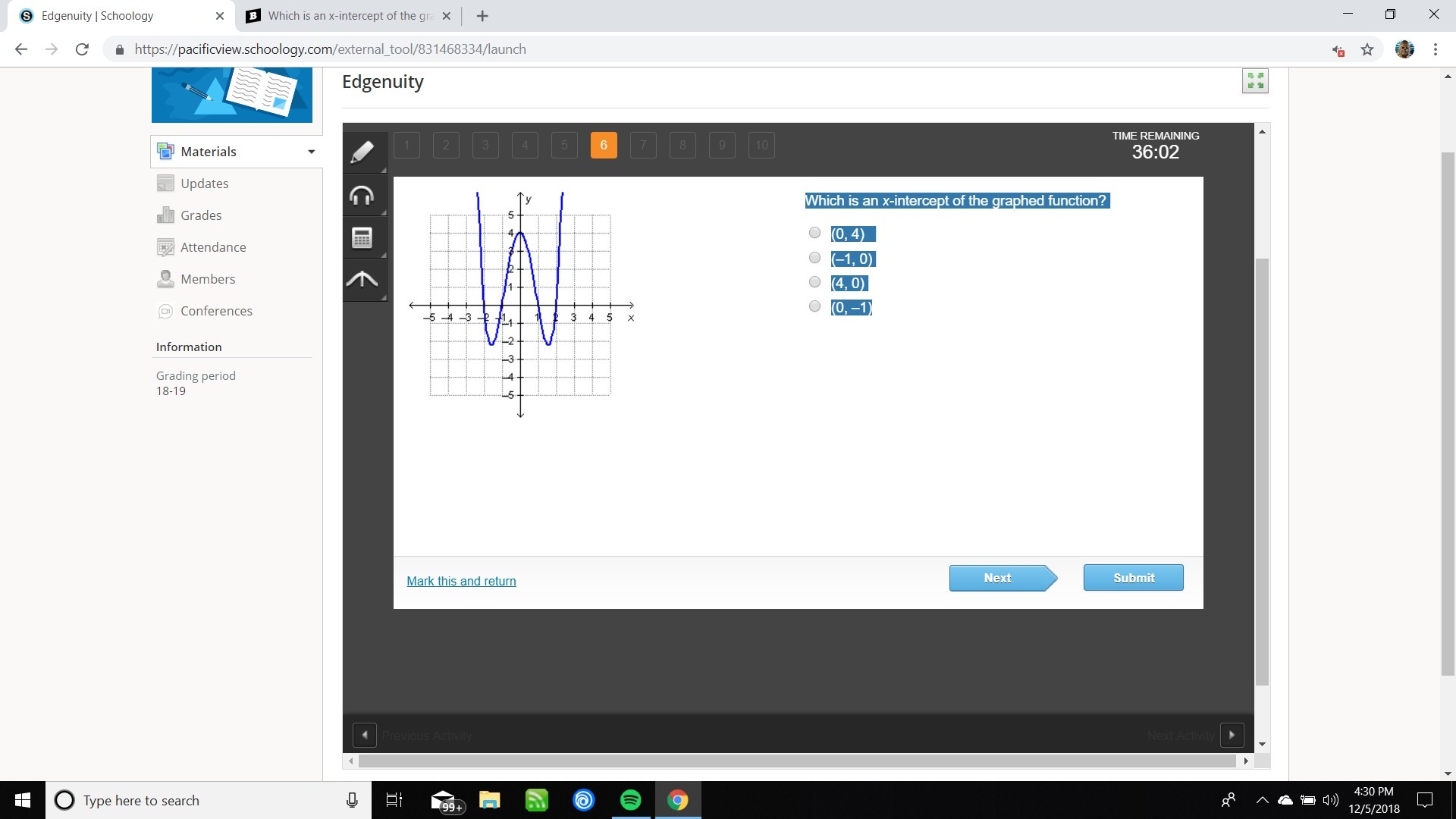Open the calculator tool
This screenshot has width=1456, height=819.
click(362, 238)
